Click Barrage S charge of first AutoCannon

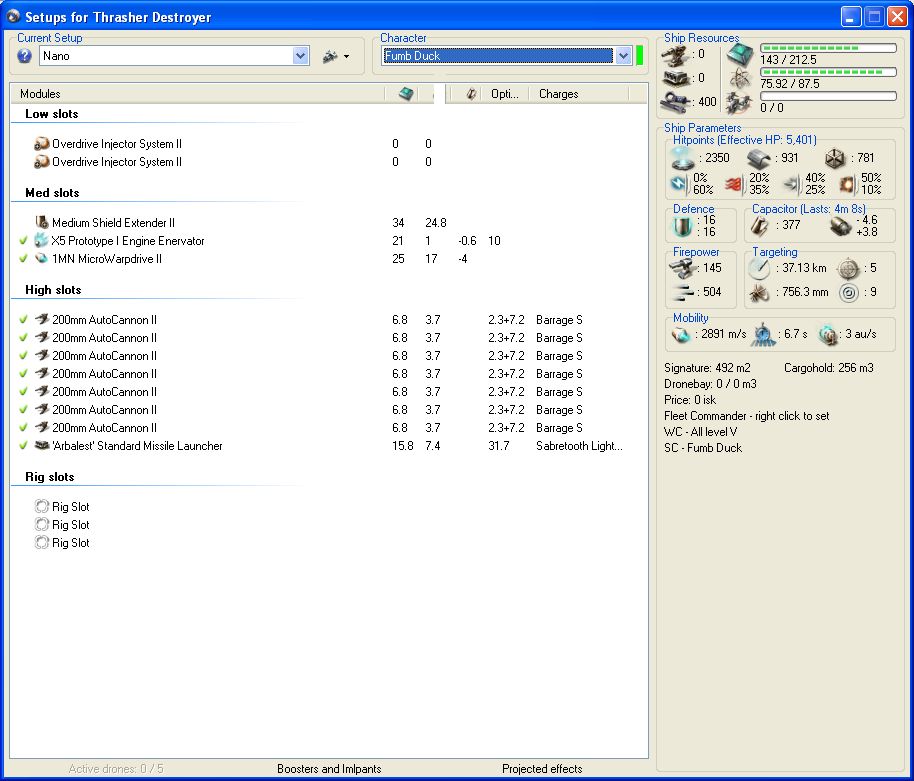point(560,320)
